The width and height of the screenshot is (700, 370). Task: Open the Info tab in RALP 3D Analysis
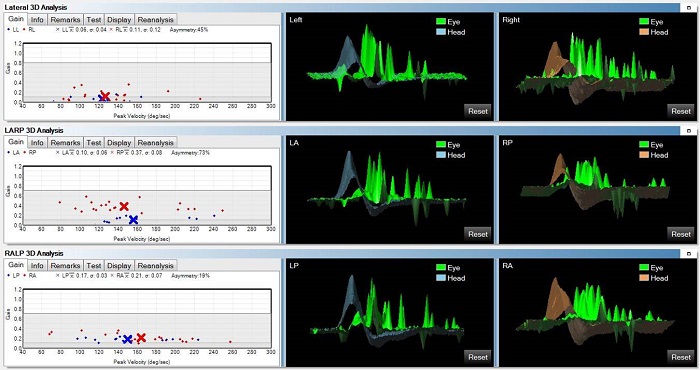coord(37,266)
